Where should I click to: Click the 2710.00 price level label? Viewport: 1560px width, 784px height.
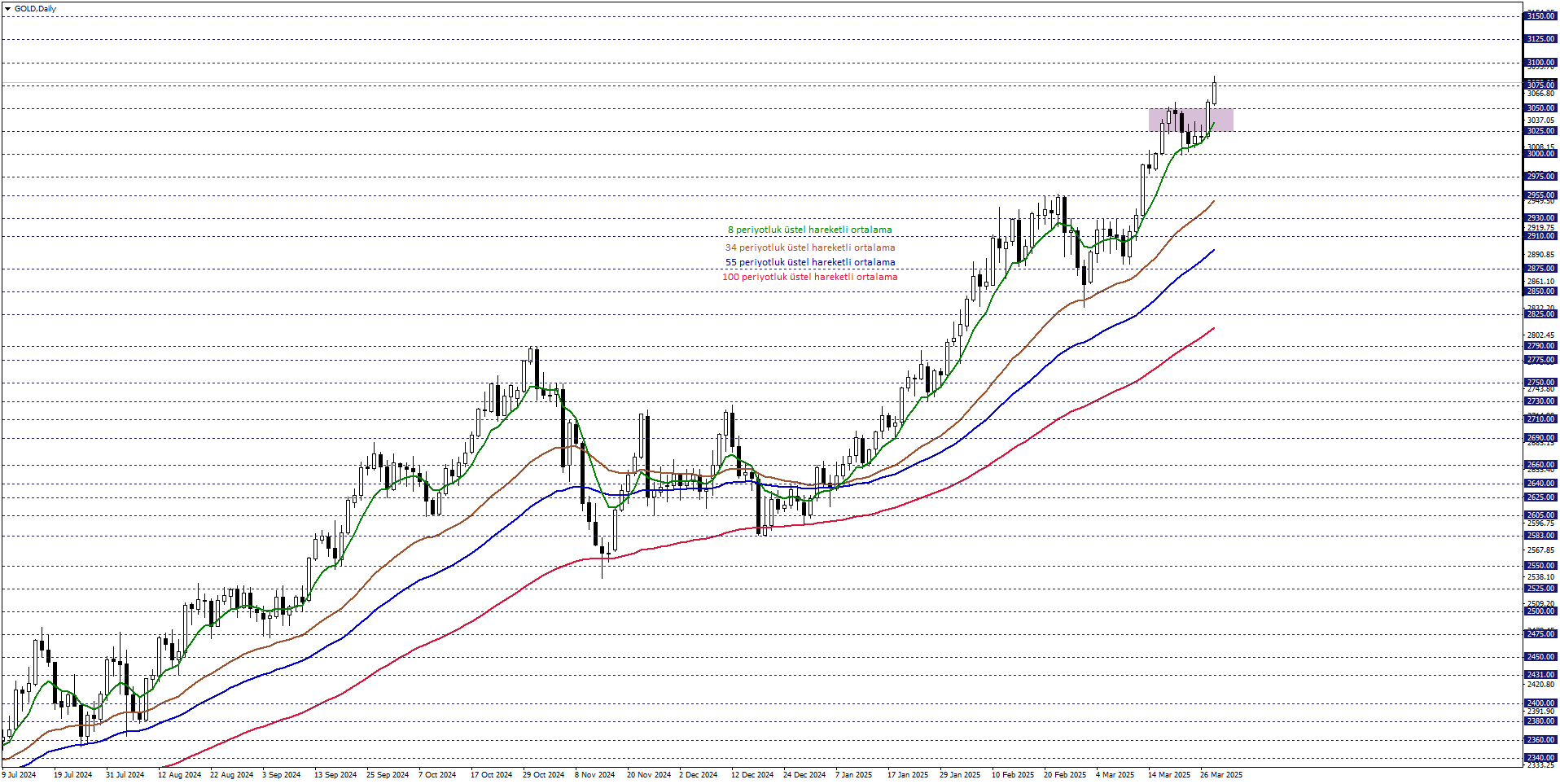click(1540, 419)
